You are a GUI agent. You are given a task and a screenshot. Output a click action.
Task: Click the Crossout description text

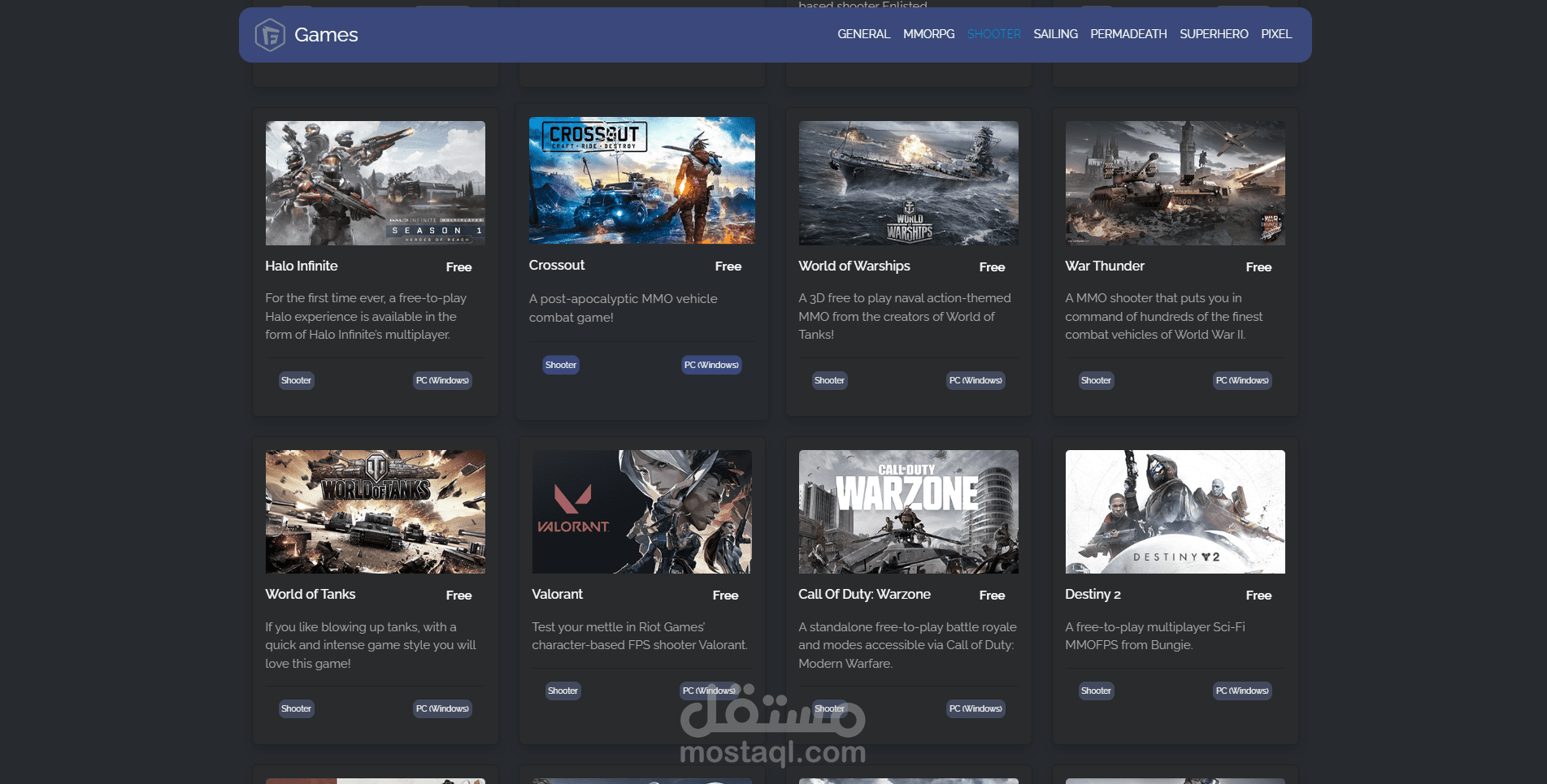point(624,308)
